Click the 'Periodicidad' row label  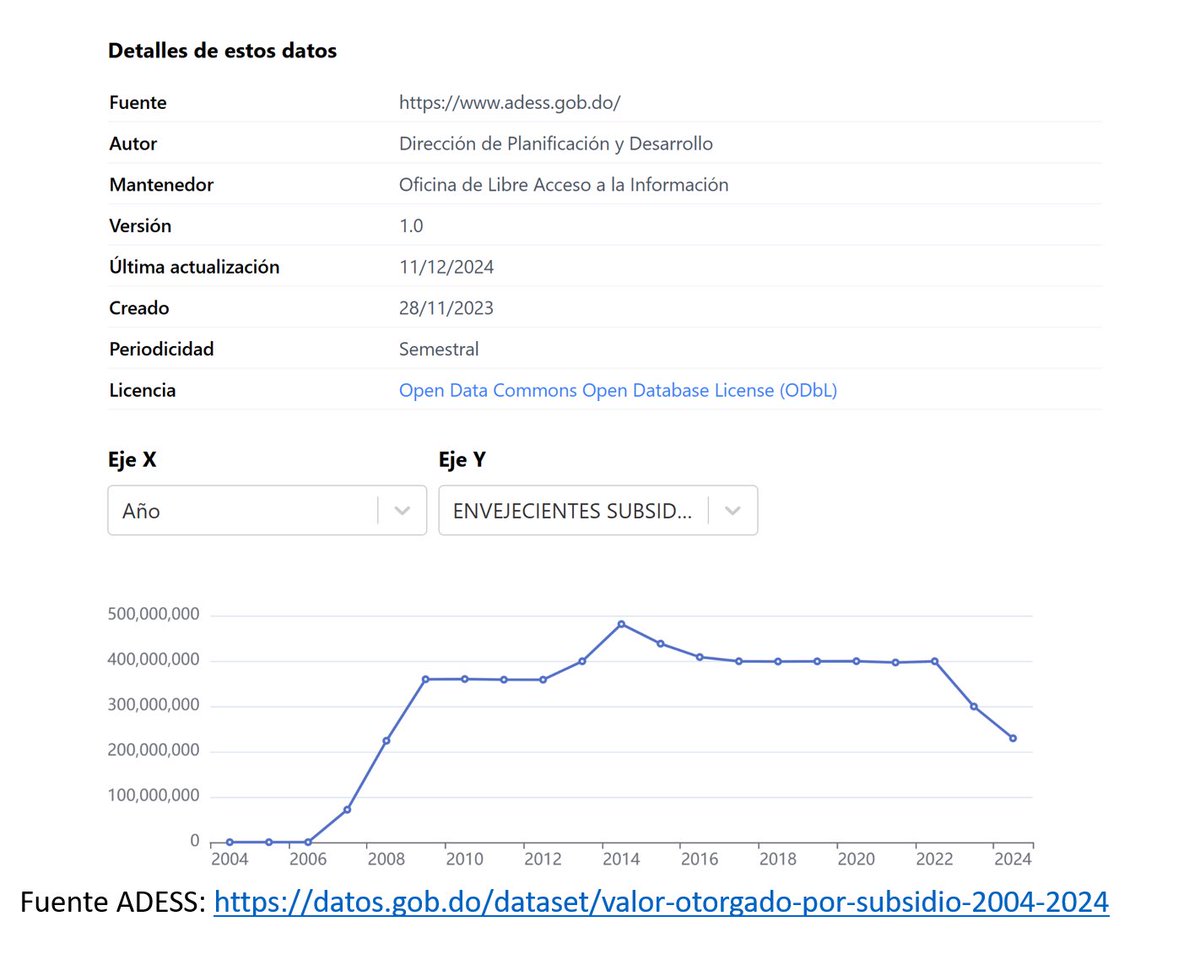161,349
